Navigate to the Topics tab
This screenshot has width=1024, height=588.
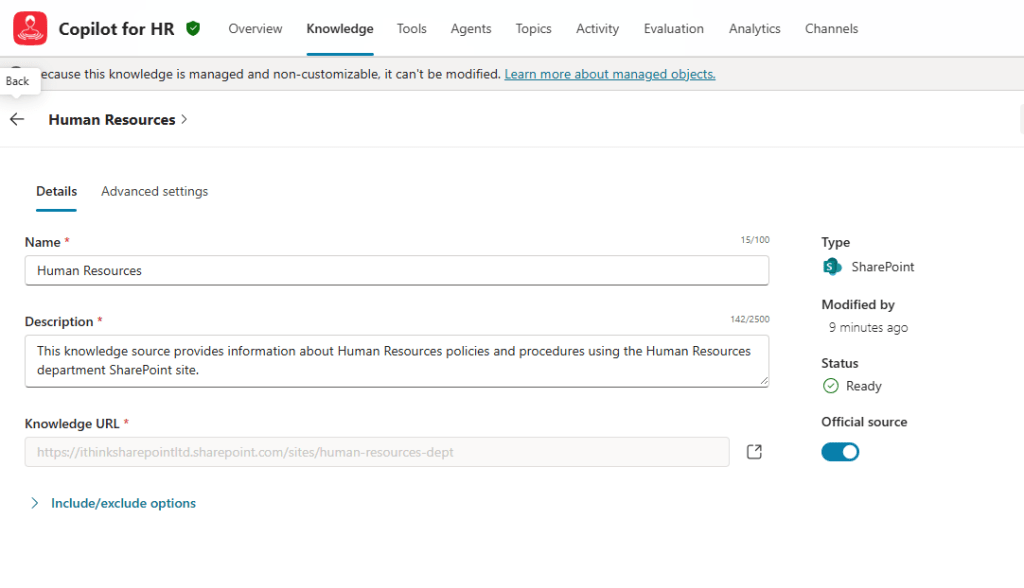click(533, 29)
